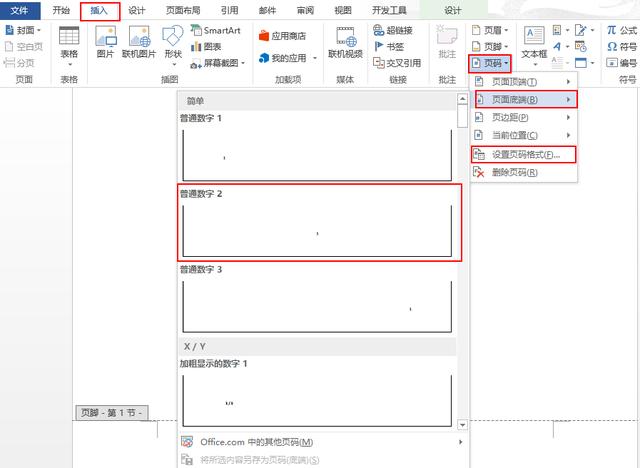Expand the 页面顶端 submenu
640x468 pixels.
524,82
